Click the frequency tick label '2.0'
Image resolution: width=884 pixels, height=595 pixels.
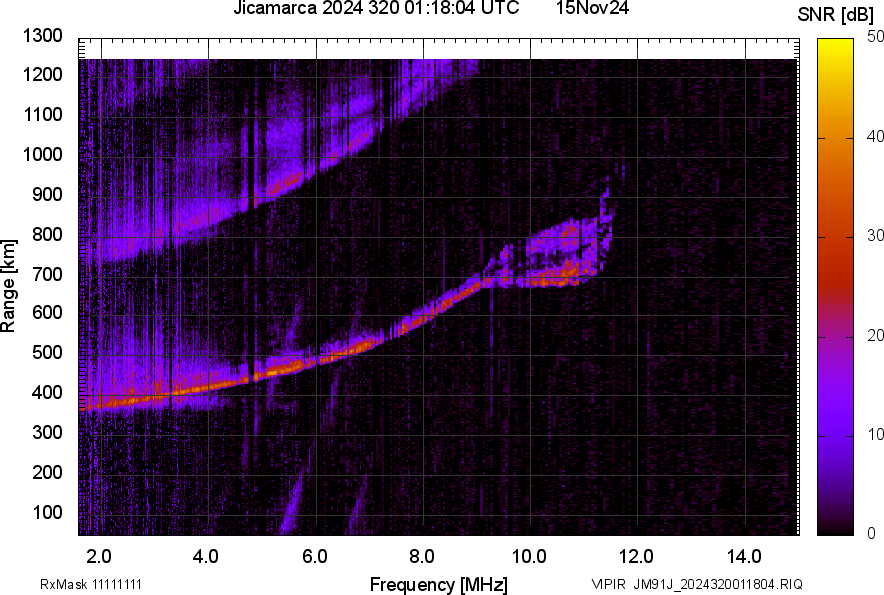tap(99, 557)
